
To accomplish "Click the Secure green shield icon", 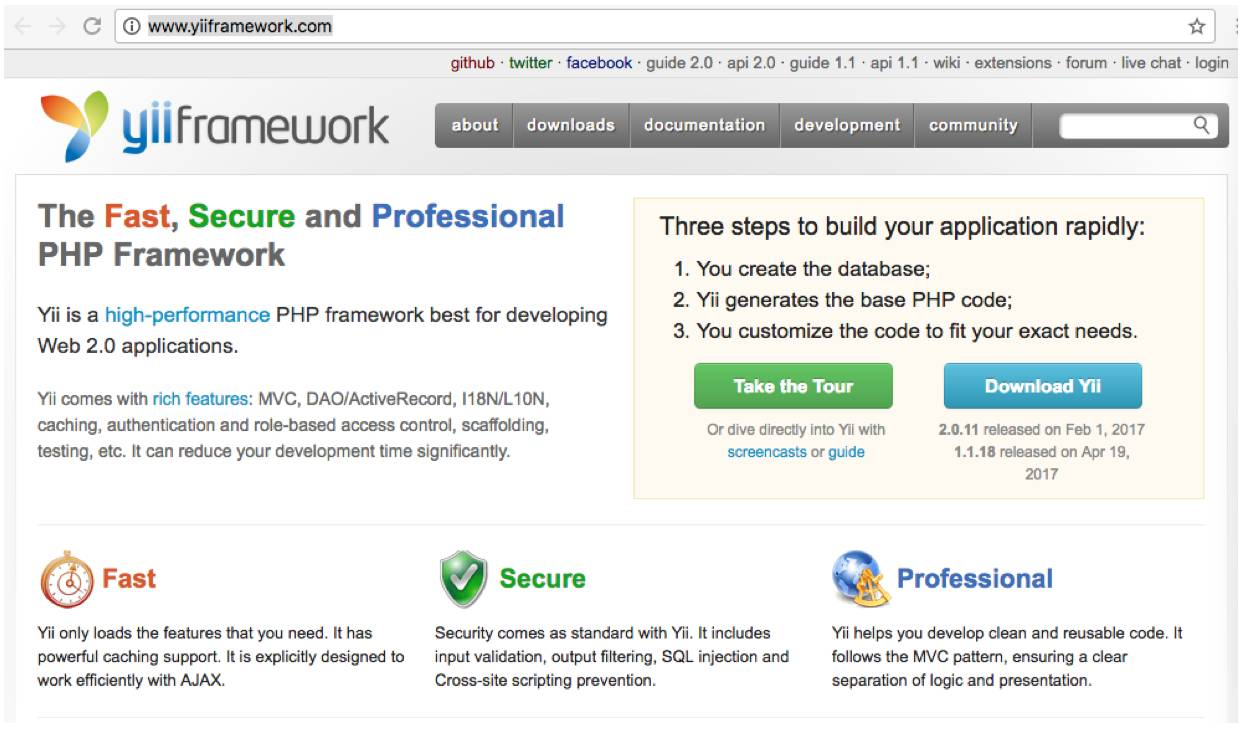I will (x=464, y=579).
